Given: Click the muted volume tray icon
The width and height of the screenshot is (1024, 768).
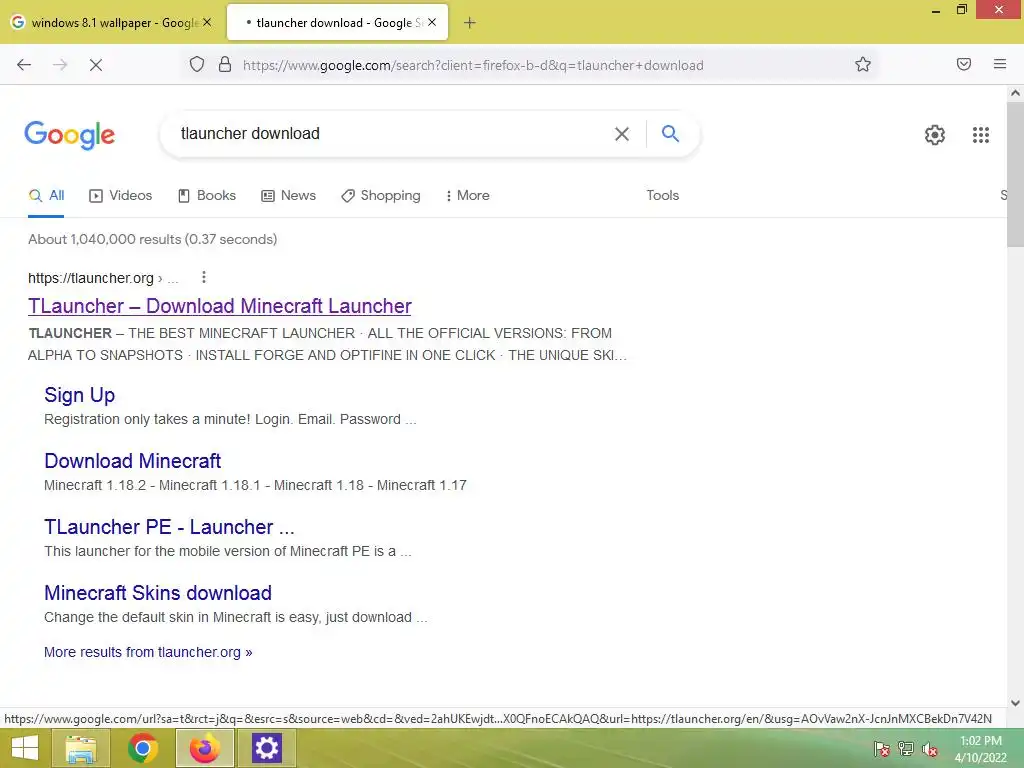Looking at the screenshot, I should click(x=929, y=749).
